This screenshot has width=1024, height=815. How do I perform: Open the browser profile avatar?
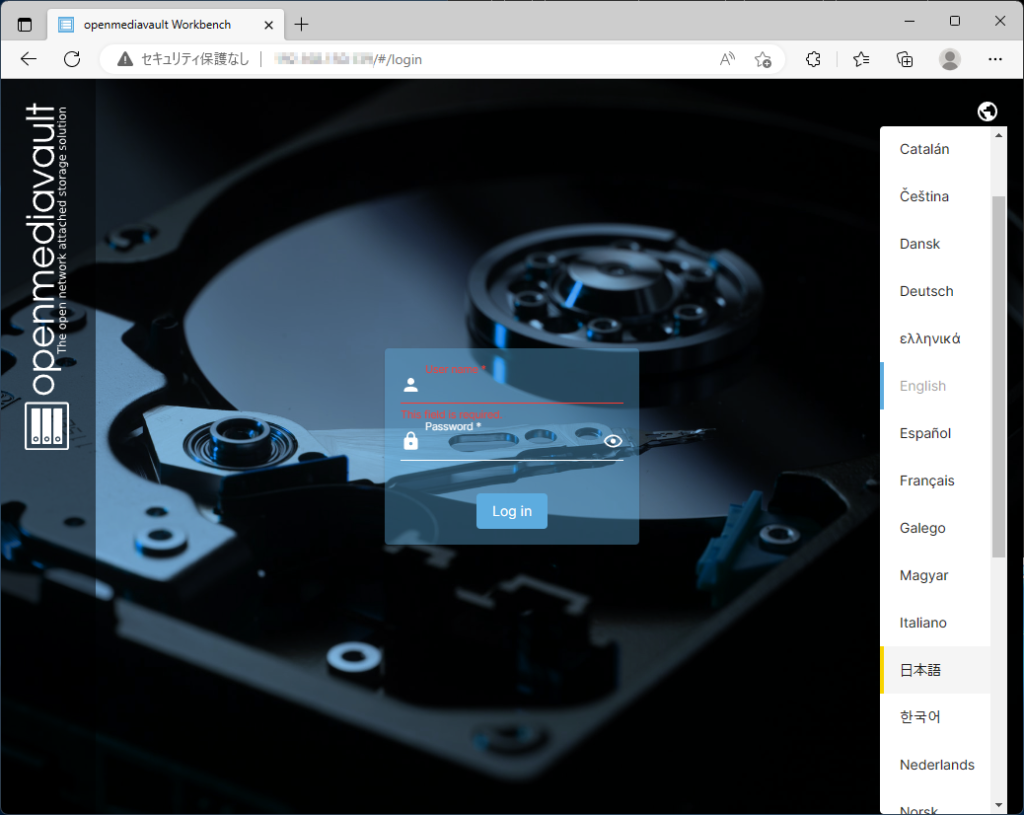(949, 59)
